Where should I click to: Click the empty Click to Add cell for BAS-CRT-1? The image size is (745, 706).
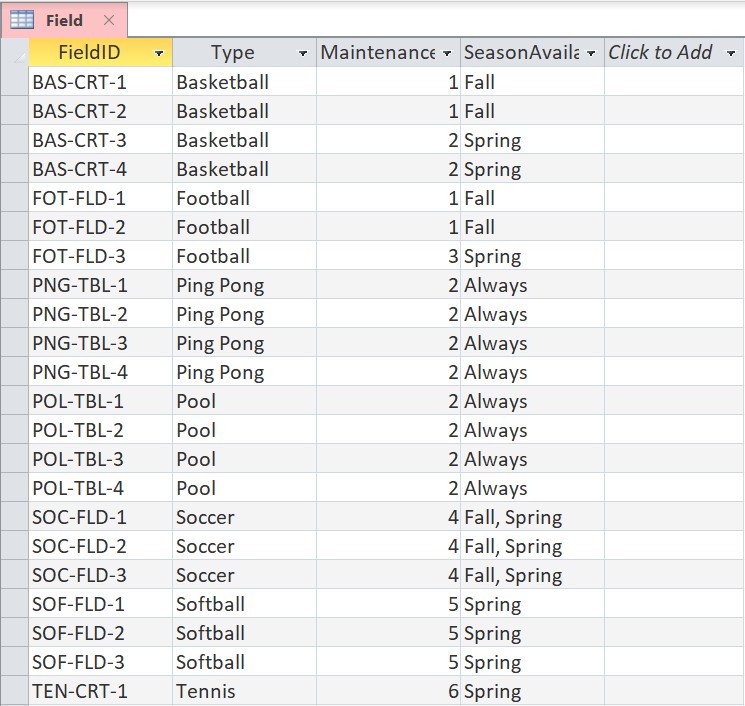tap(674, 82)
